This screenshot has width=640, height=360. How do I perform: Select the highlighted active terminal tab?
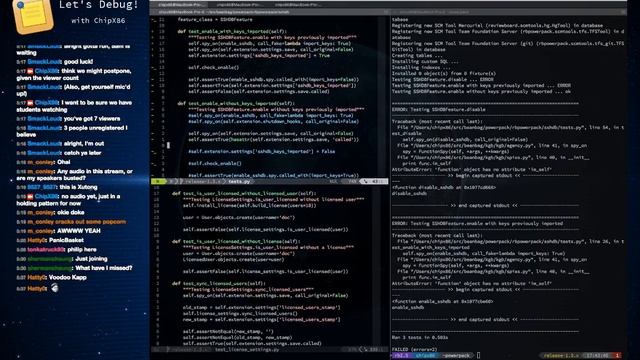[x=180, y=4]
